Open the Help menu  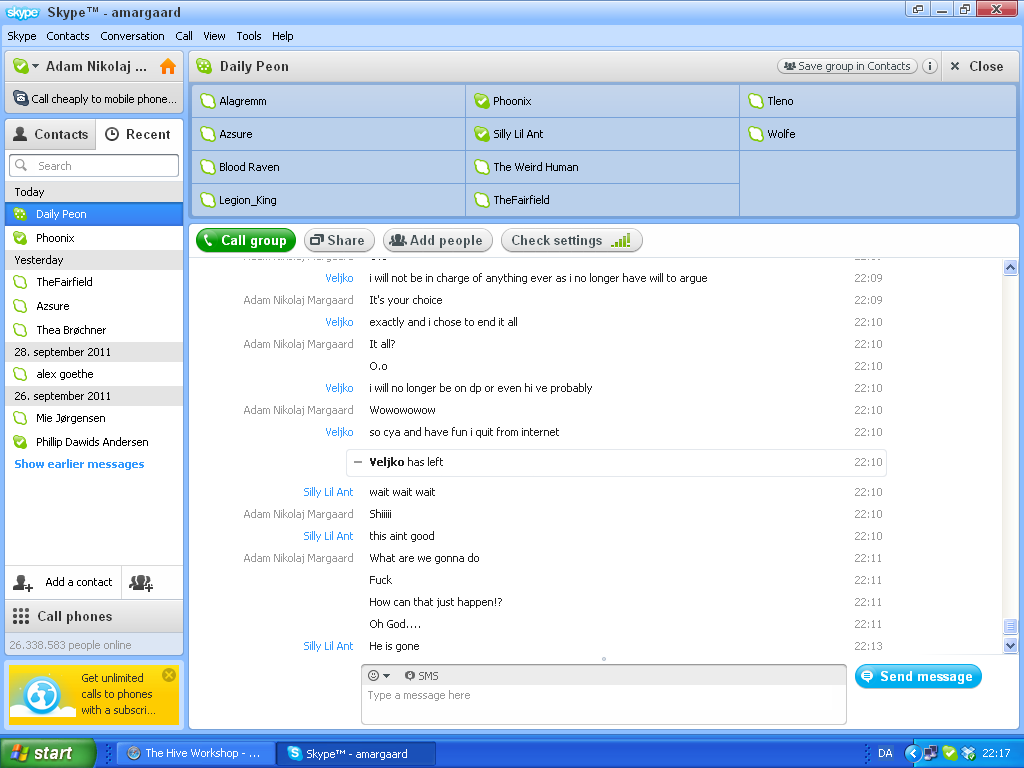tap(283, 36)
